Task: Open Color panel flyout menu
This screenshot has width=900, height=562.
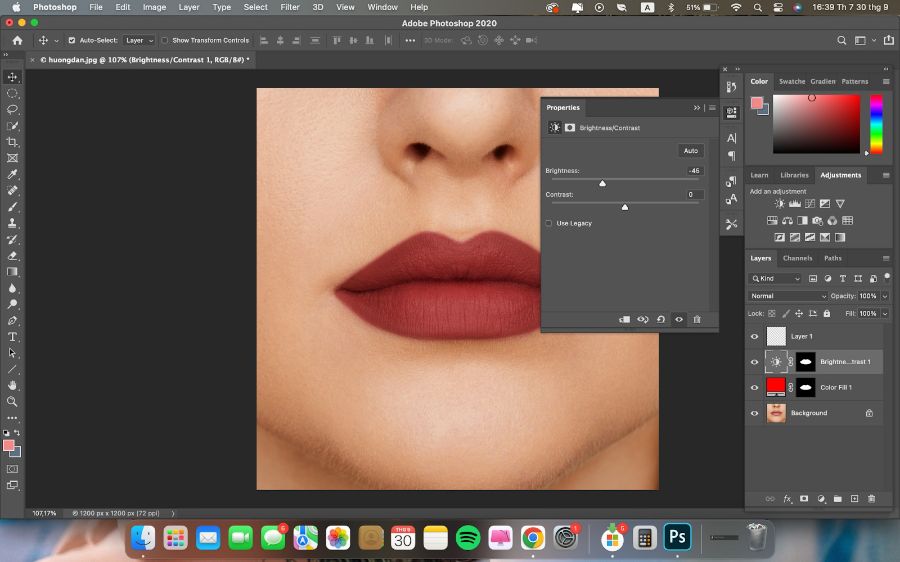Action: pos(886,82)
